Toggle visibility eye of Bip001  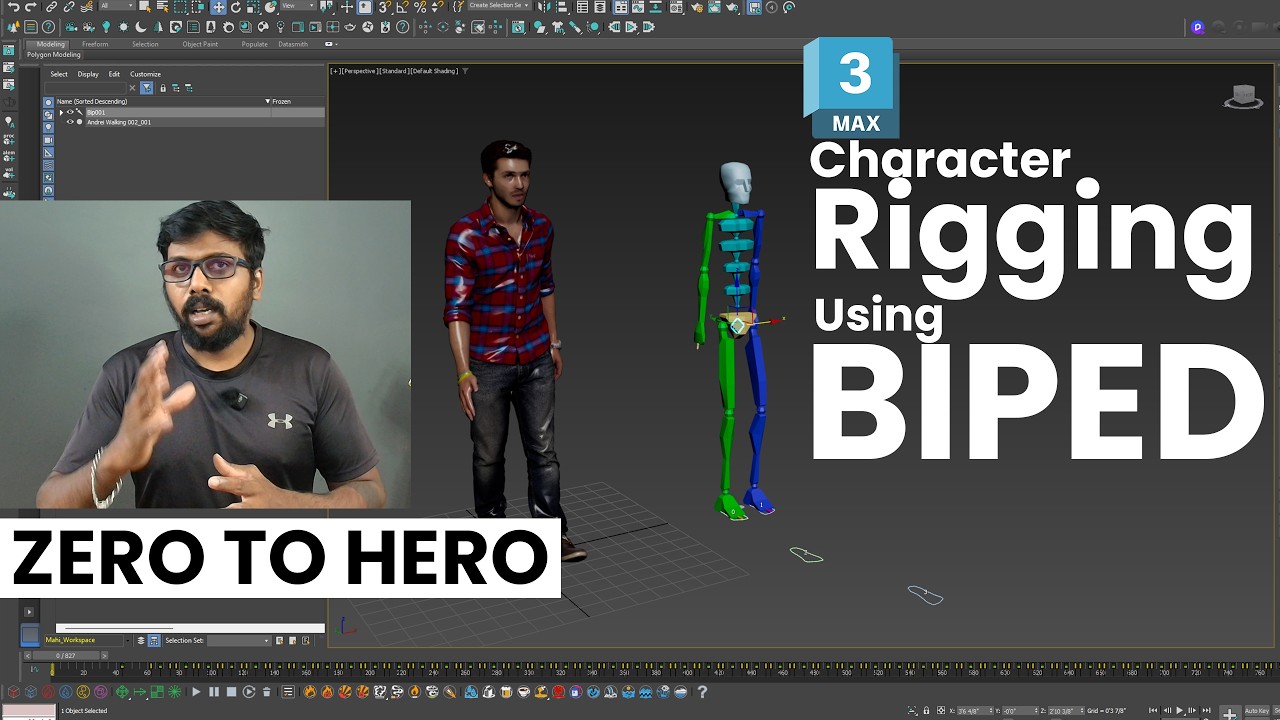click(x=70, y=112)
